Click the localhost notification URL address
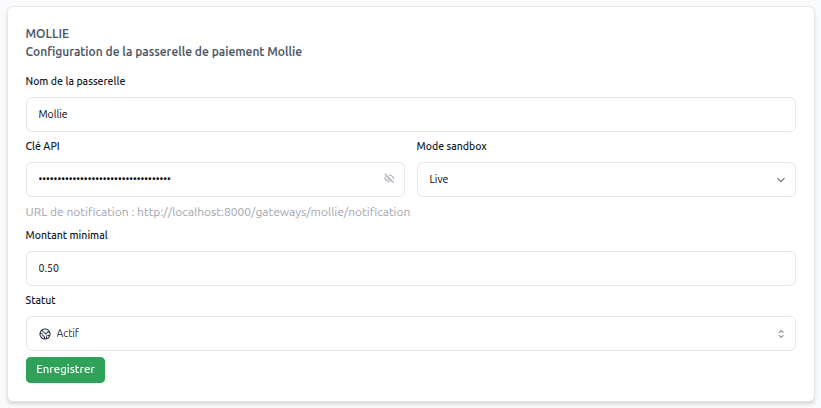The height and width of the screenshot is (408, 821). 273,212
